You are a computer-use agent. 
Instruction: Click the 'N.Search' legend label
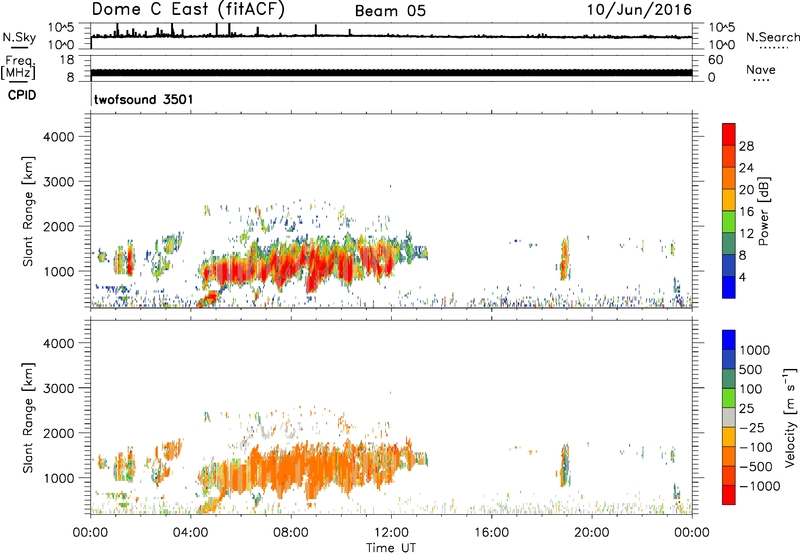coord(772,37)
